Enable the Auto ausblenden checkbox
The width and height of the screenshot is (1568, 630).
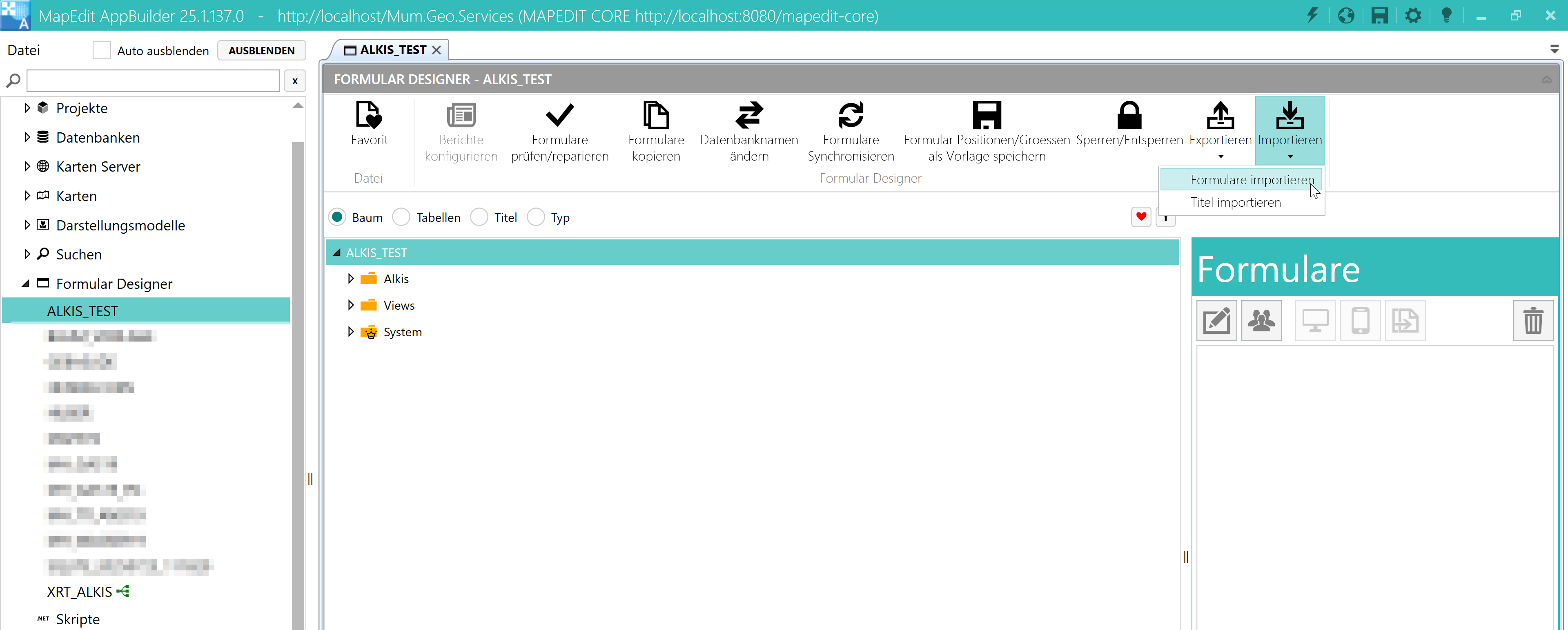coord(102,51)
